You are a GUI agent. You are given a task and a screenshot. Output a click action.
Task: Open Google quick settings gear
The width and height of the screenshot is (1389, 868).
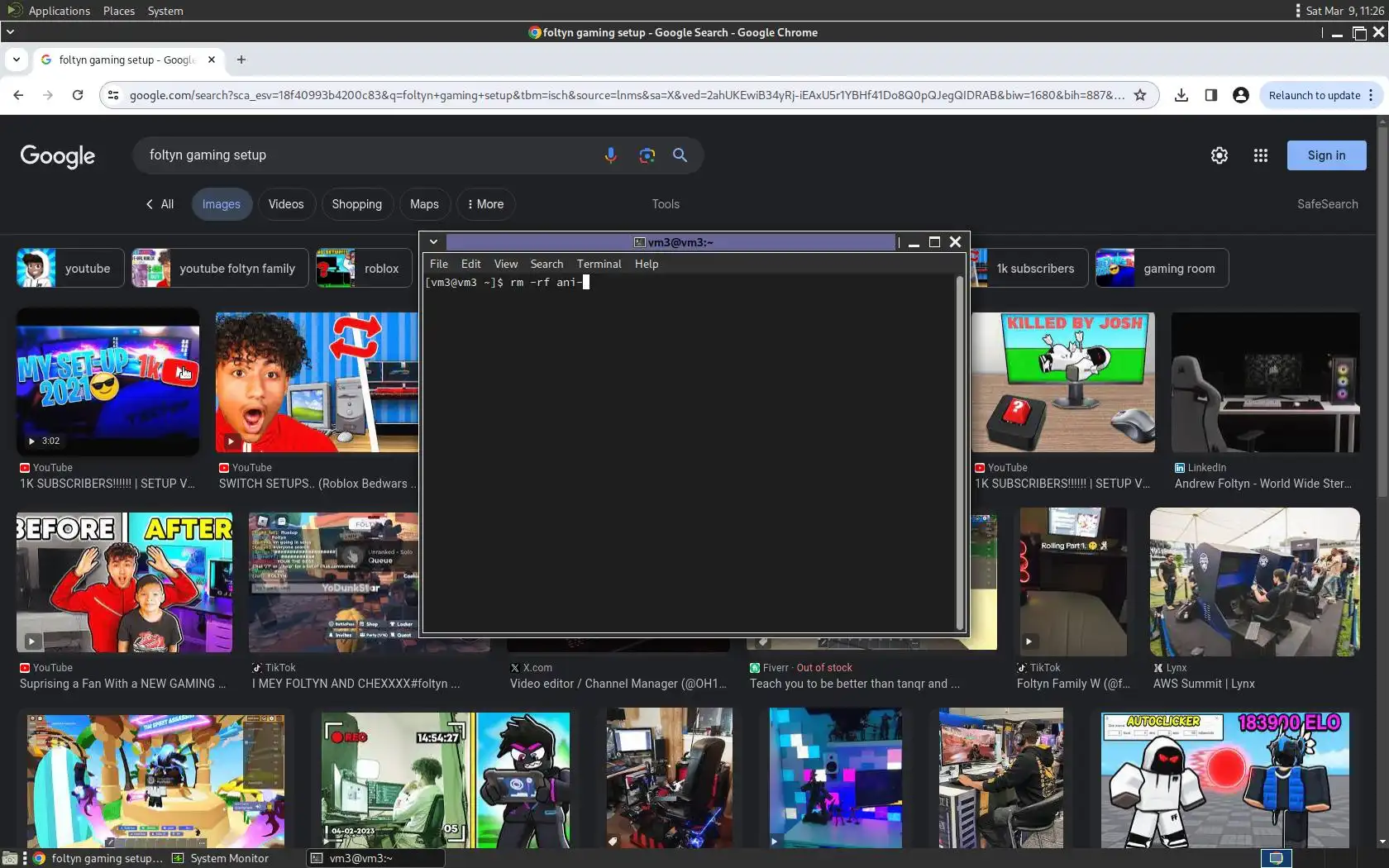click(1220, 155)
